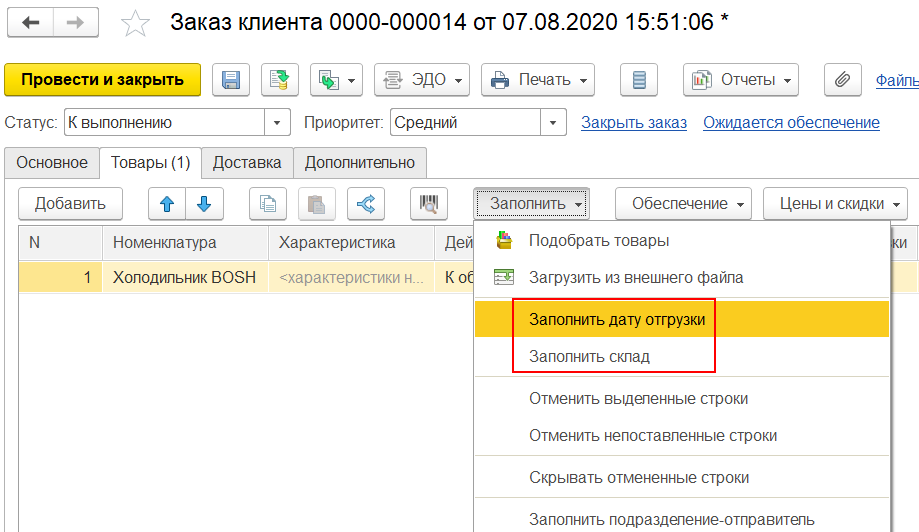Click the barcode search icon
Screen dimensions: 919x532
(429, 204)
